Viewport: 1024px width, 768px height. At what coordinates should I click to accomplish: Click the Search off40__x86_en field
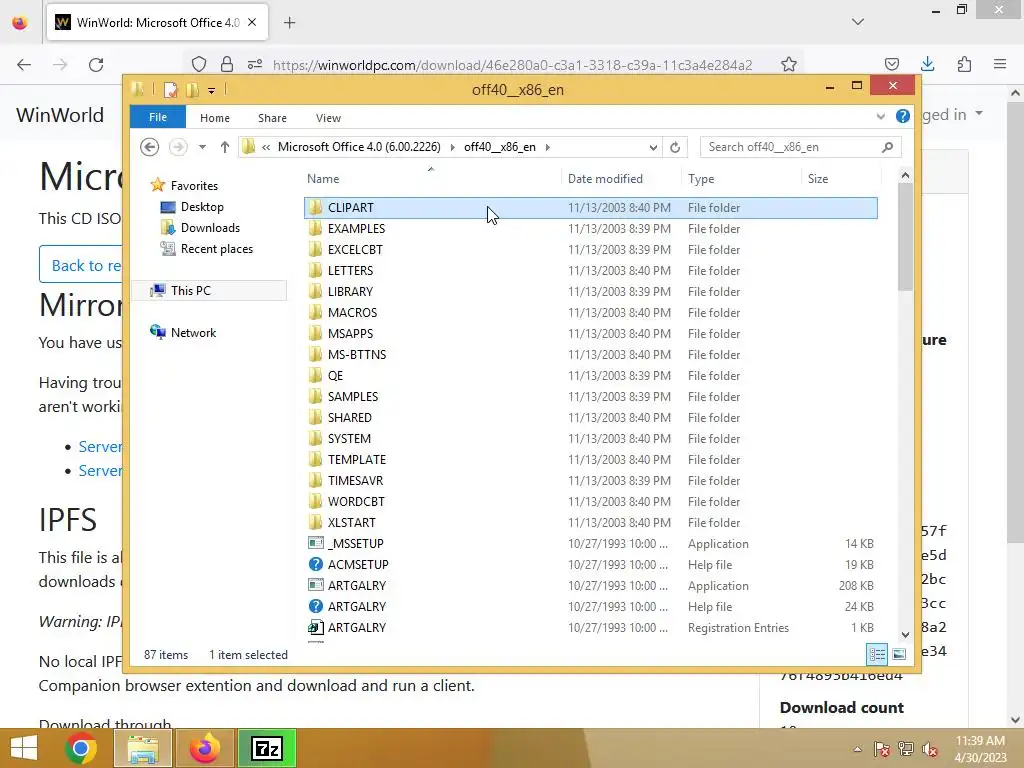point(792,147)
